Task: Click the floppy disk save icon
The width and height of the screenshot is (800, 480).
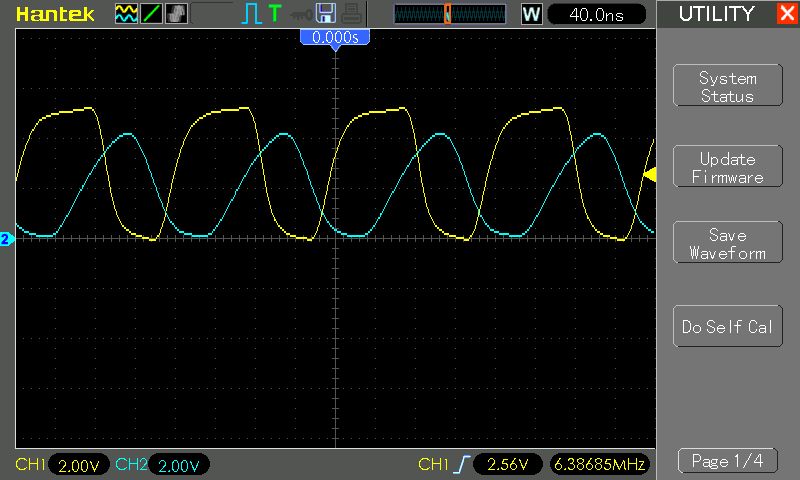Action: pyautogui.click(x=326, y=13)
